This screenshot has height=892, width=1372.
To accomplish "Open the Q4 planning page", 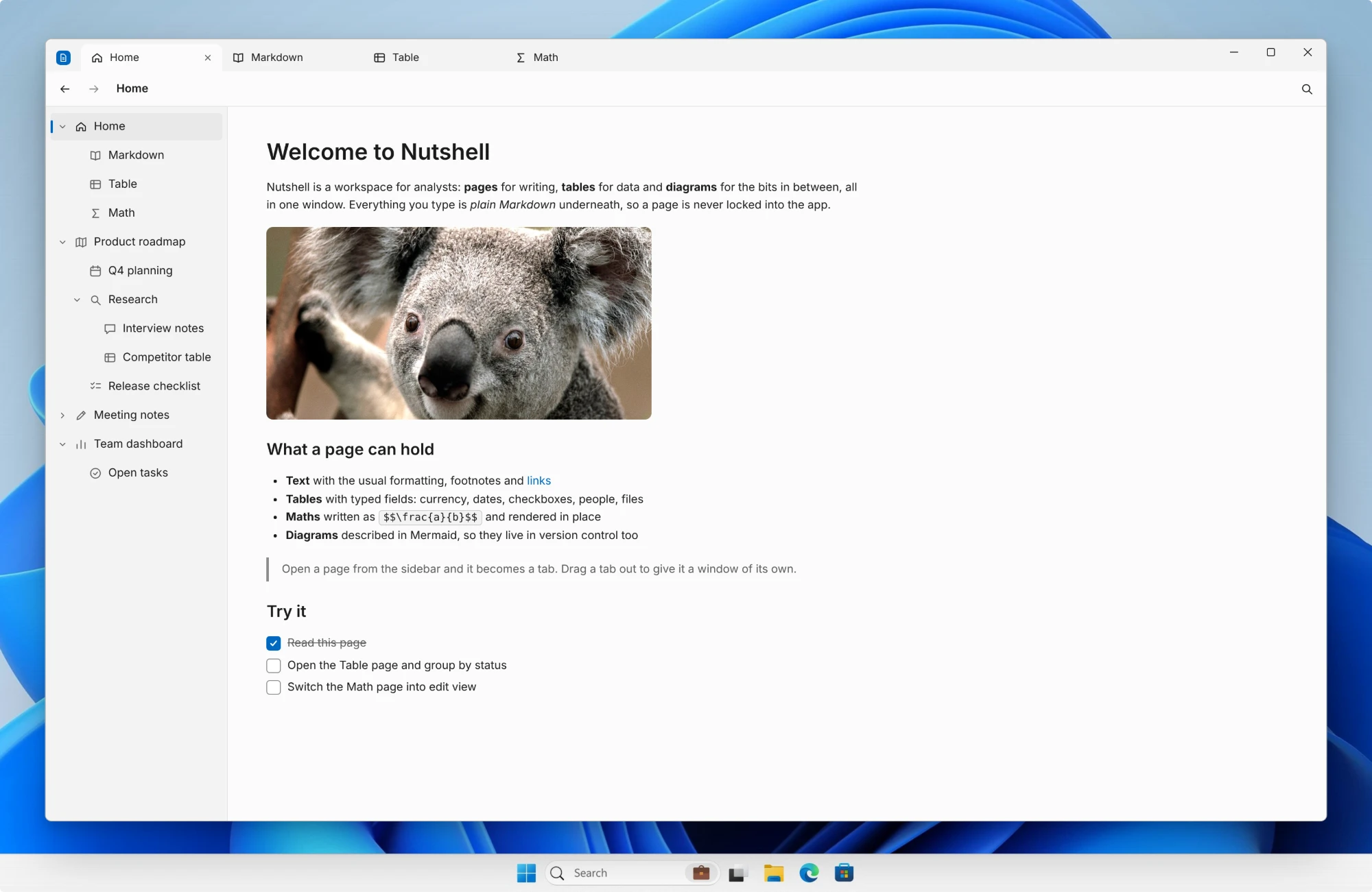I will (137, 271).
